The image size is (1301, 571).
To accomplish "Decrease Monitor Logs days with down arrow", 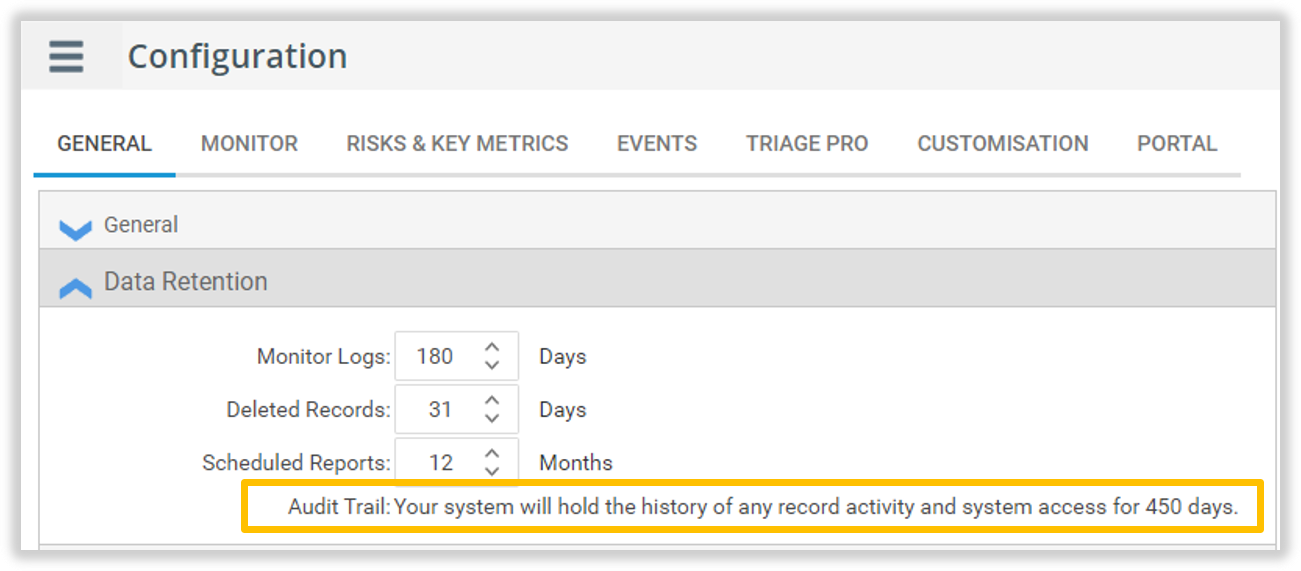I will click(491, 365).
